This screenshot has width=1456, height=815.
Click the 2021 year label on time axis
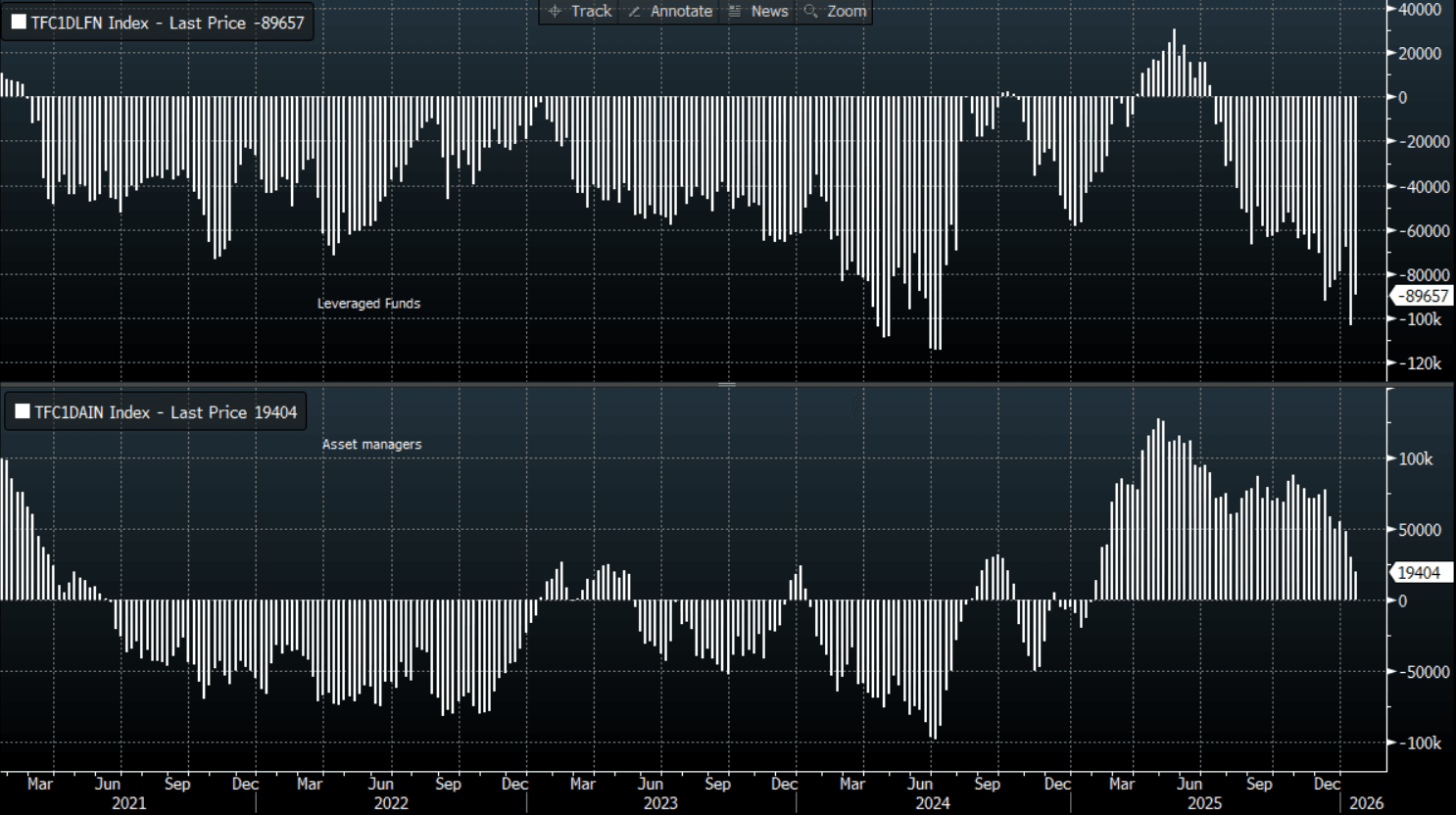point(128,803)
